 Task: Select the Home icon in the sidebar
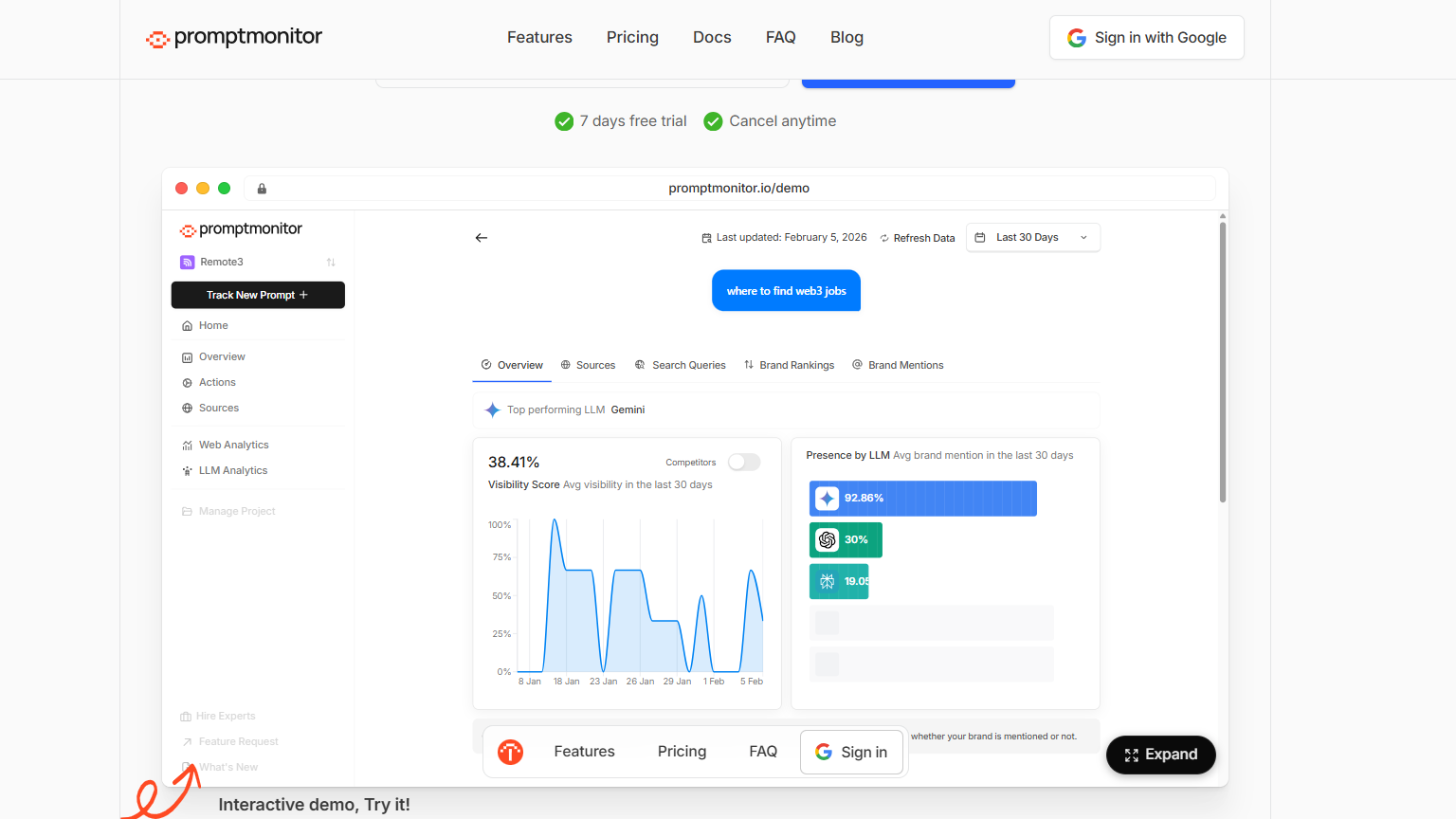[x=187, y=325]
